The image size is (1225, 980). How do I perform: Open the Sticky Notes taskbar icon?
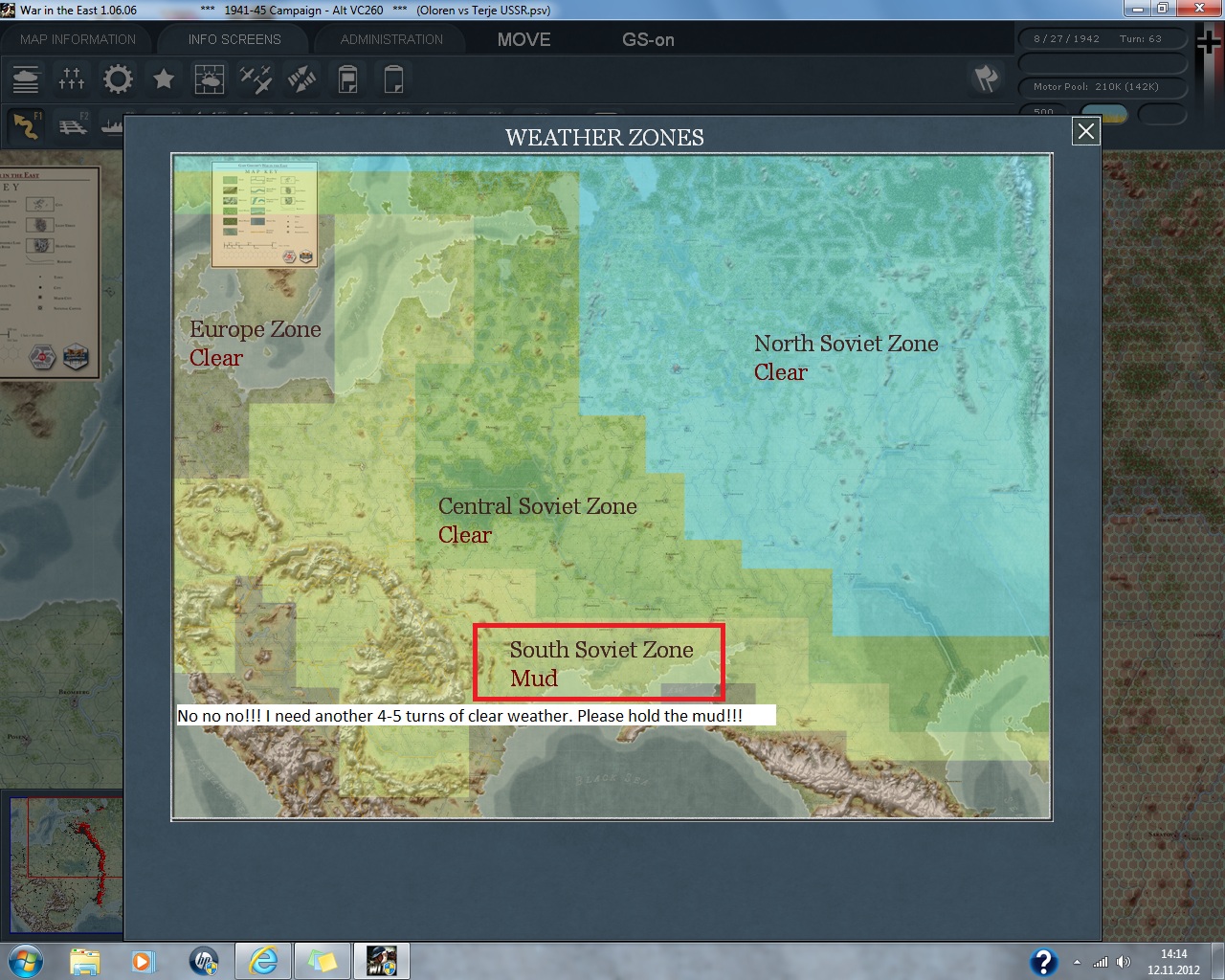[322, 961]
